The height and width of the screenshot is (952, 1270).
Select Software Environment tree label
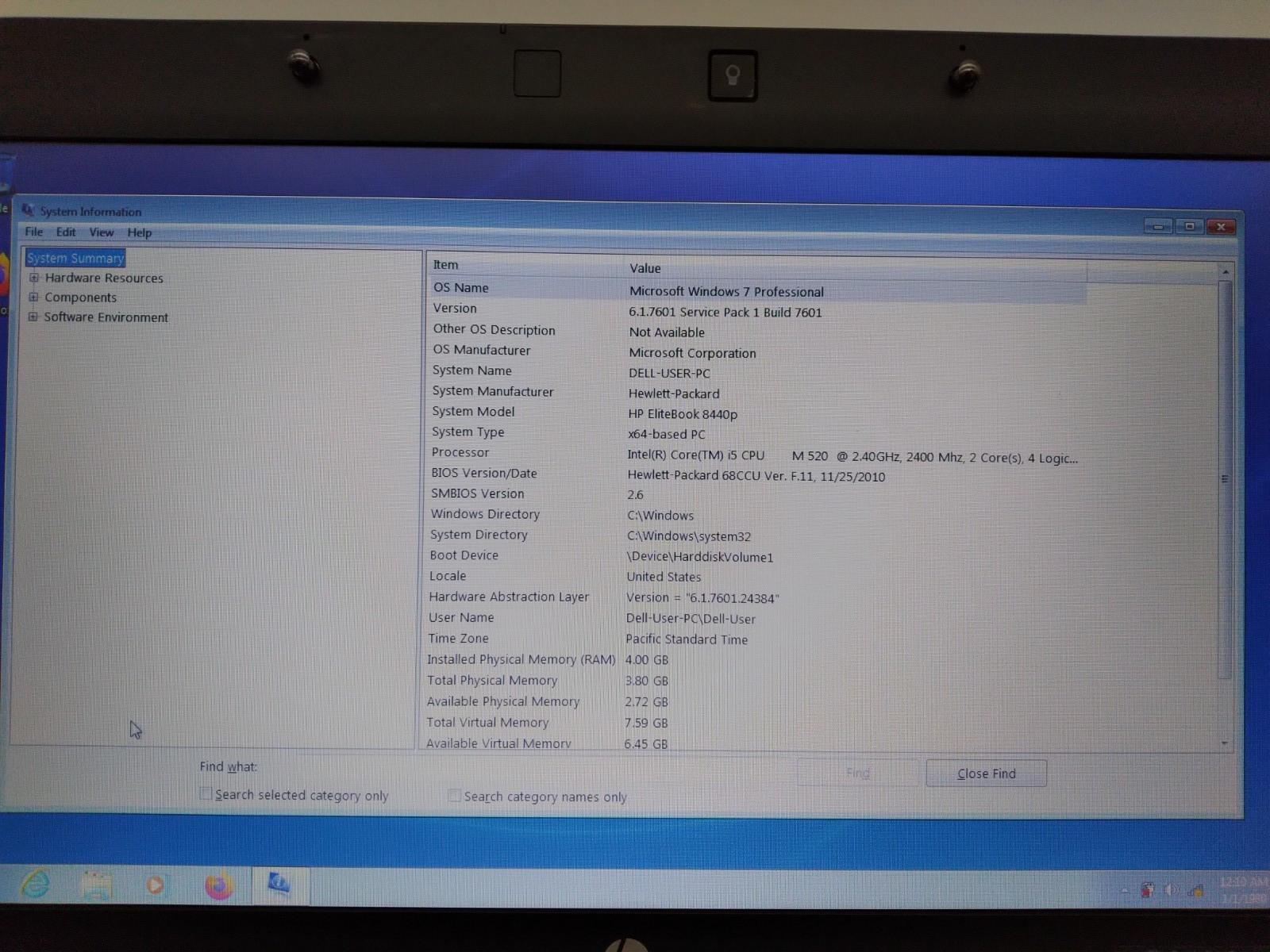[106, 317]
